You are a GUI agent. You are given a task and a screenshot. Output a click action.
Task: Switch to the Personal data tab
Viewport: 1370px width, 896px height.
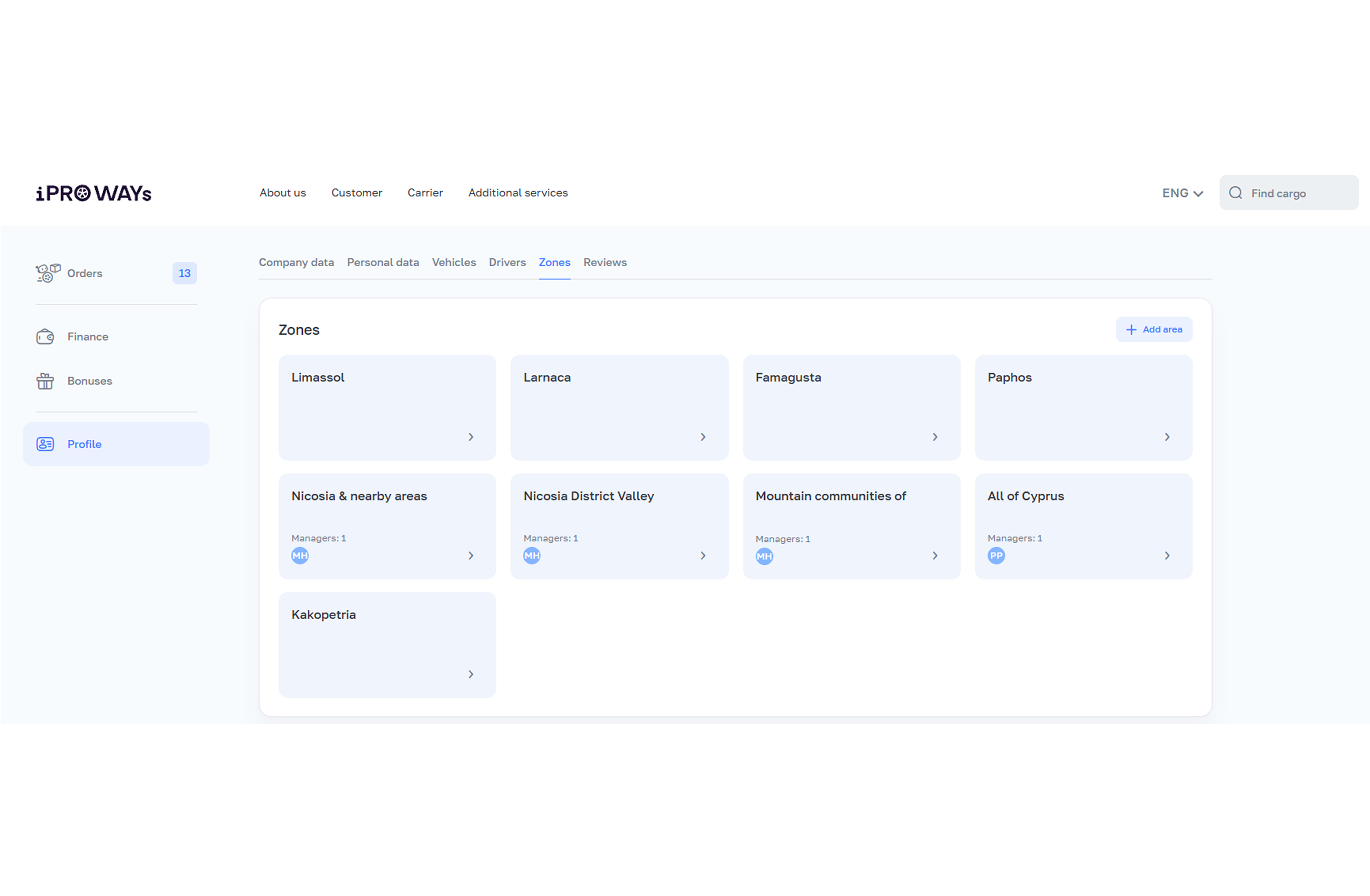click(383, 262)
